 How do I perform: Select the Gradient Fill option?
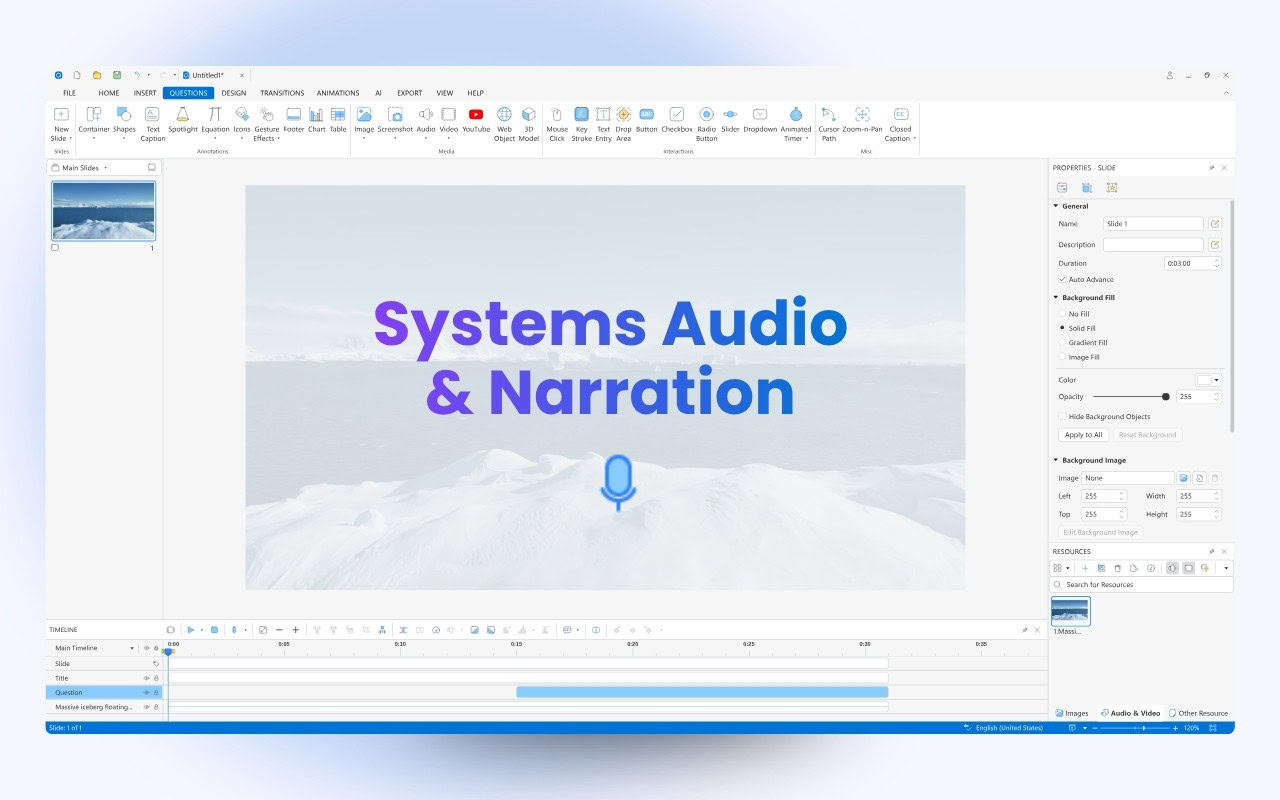point(1062,342)
